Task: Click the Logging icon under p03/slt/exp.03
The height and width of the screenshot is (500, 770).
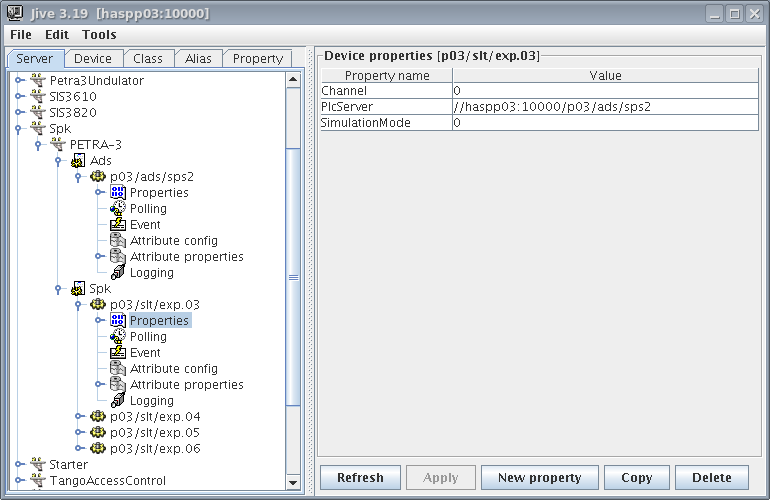Action: coord(118,400)
